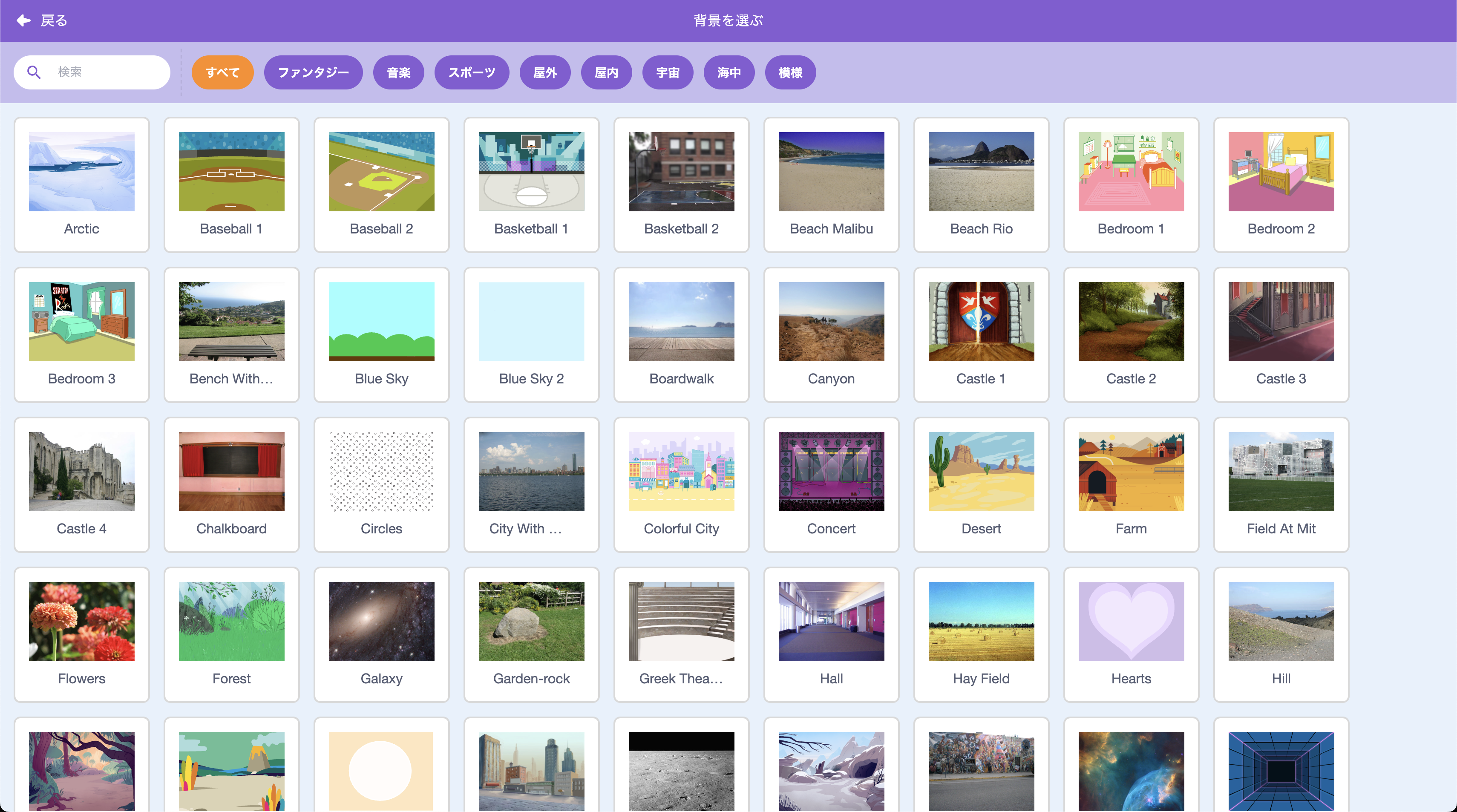Show 屋外 (Outdoor) backdrops

(545, 72)
